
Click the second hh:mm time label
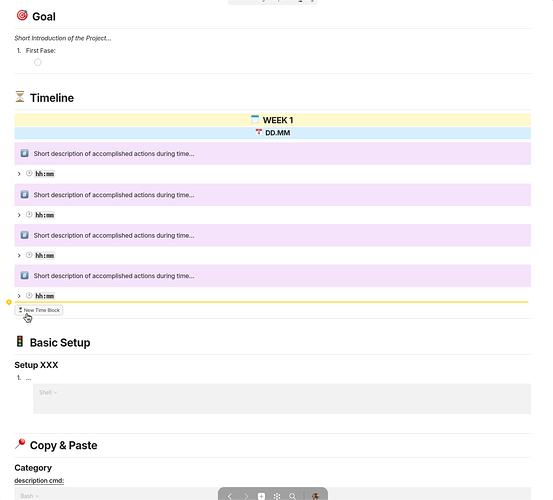tap(45, 215)
